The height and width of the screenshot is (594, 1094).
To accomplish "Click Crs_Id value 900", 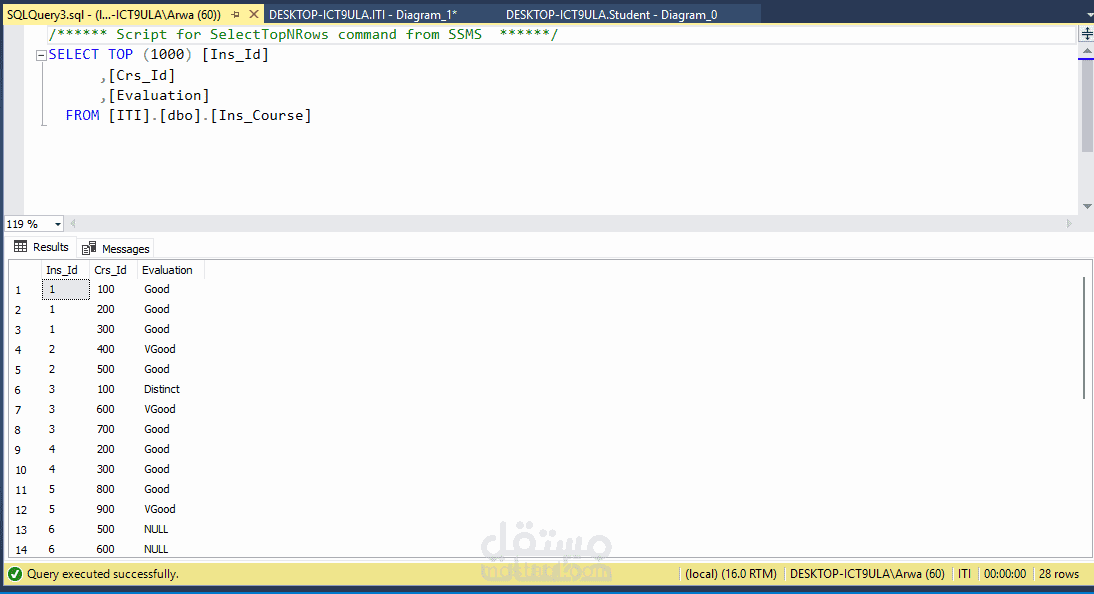I will point(105,510).
